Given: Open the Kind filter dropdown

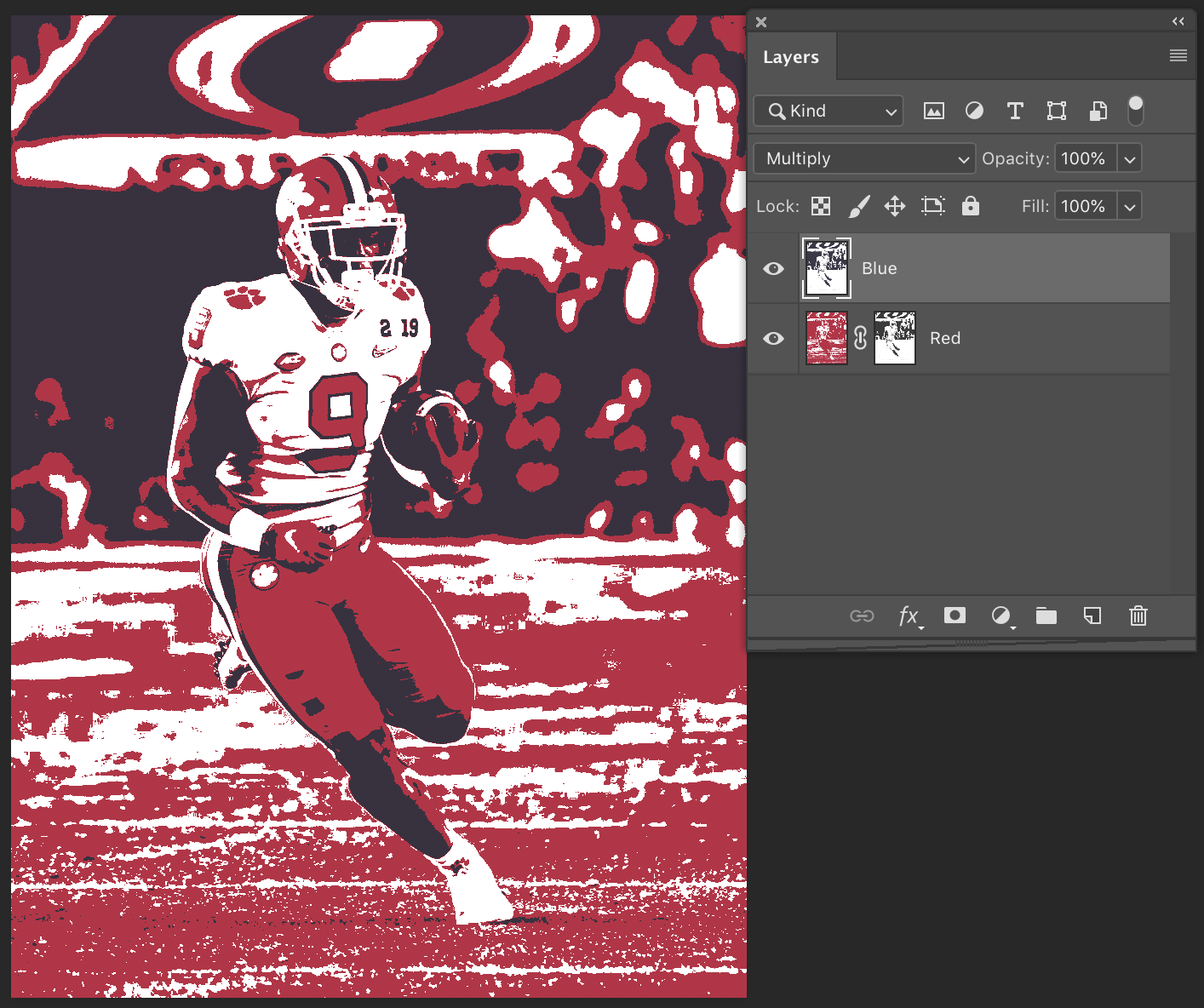Looking at the screenshot, I should (828, 111).
